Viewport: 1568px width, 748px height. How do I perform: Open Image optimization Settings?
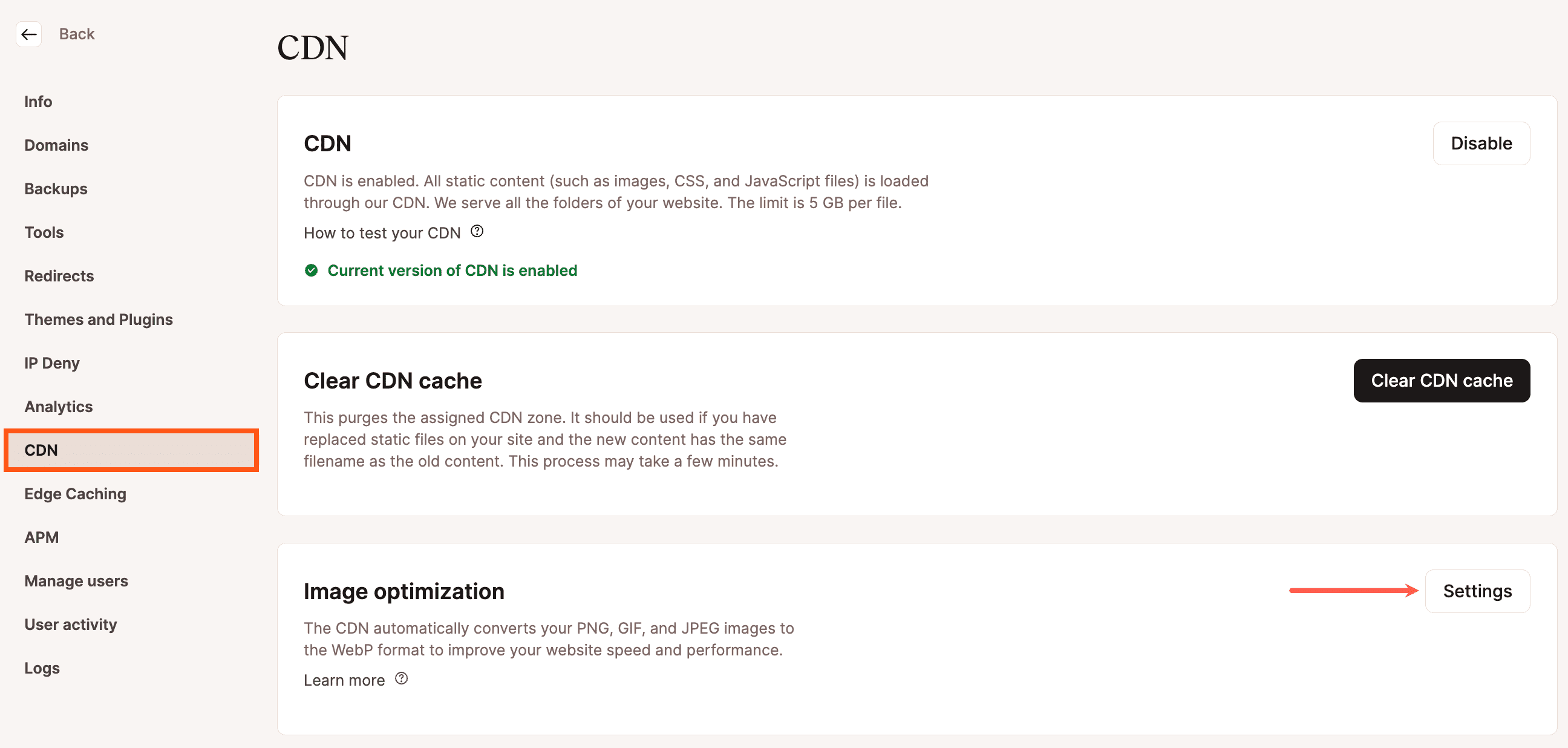click(1477, 591)
